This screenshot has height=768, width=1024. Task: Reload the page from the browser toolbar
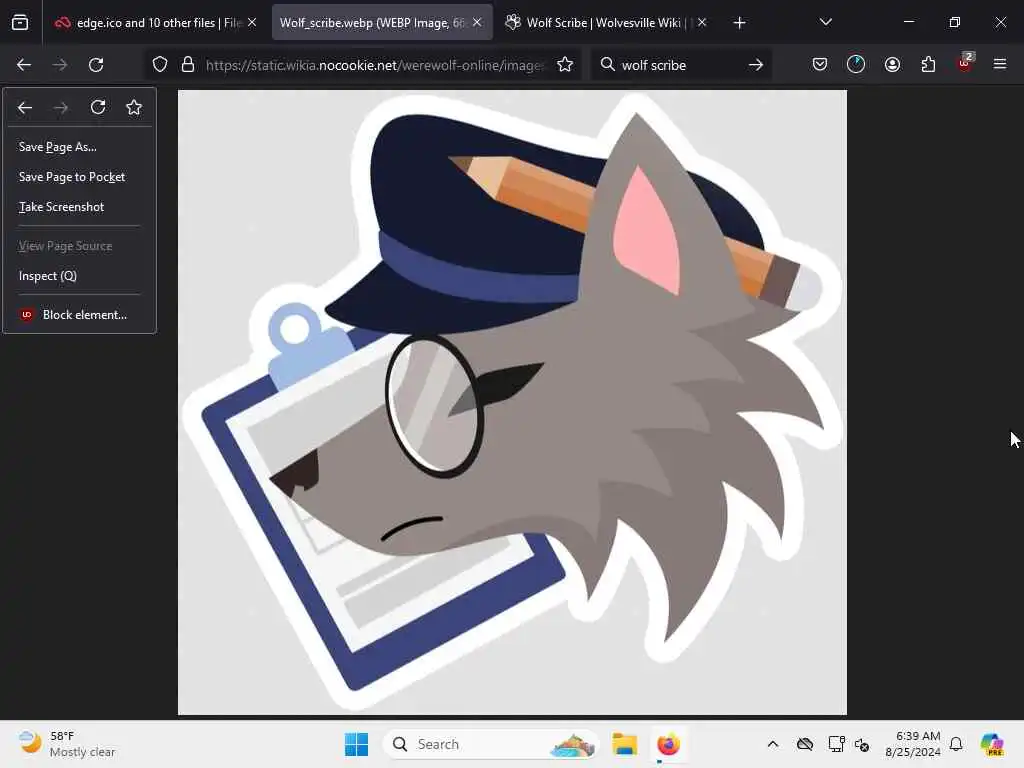[x=96, y=65]
